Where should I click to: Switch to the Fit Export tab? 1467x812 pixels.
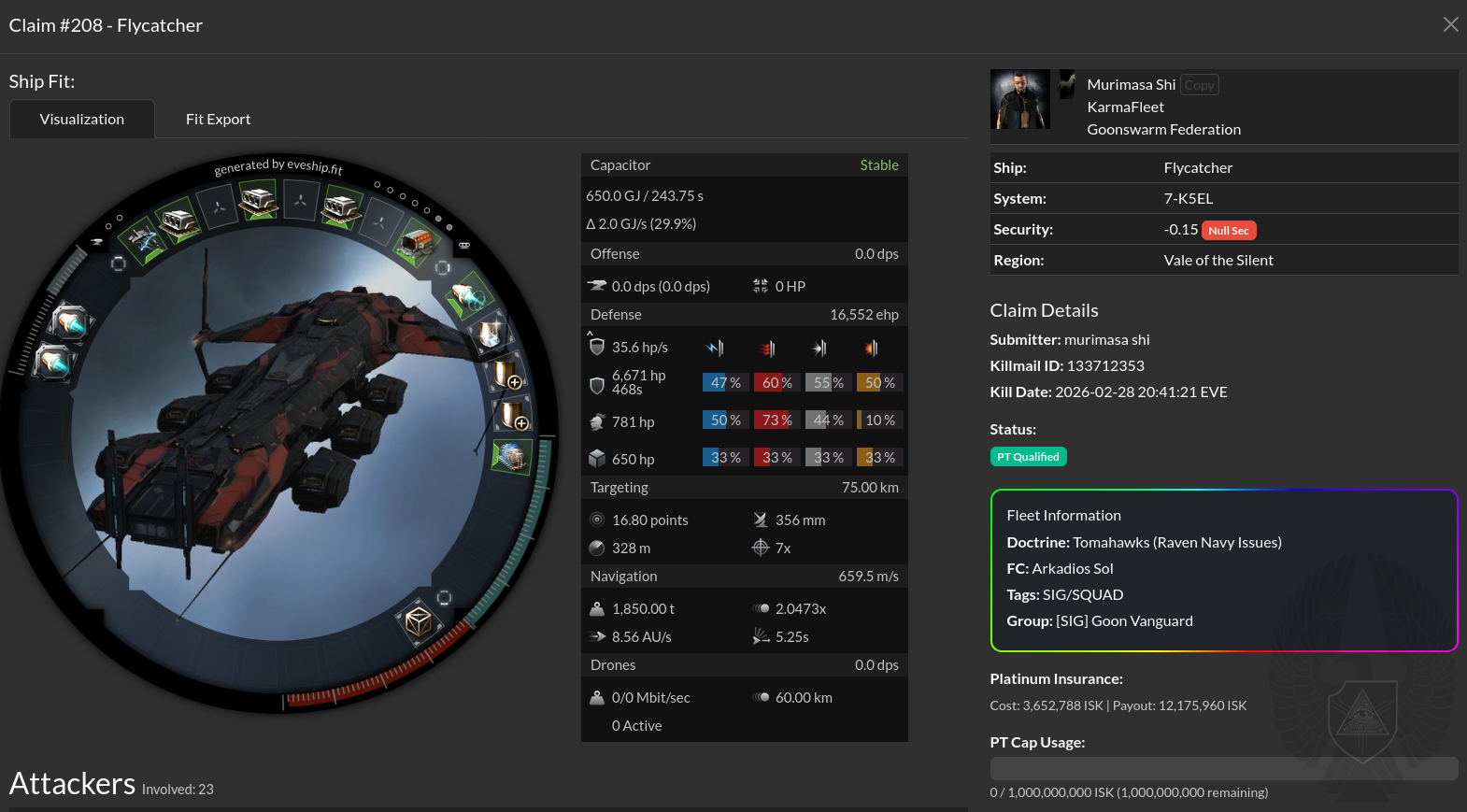(218, 120)
